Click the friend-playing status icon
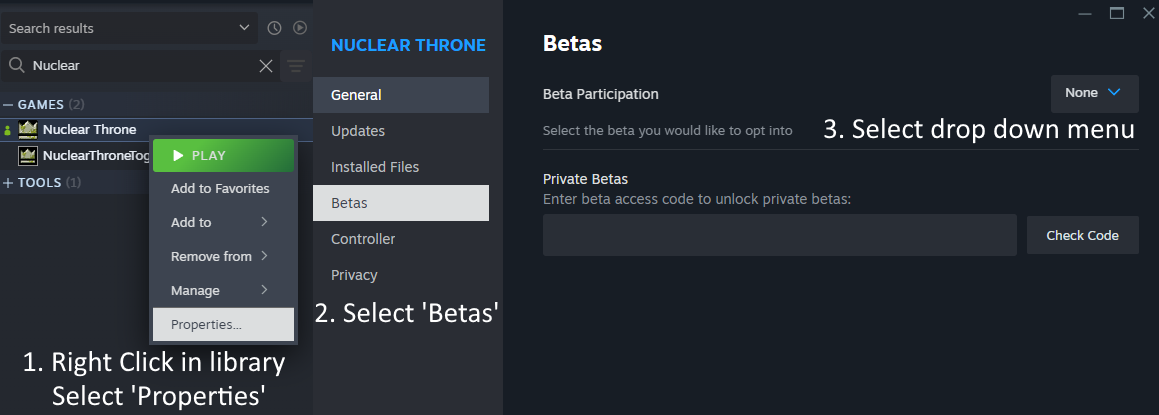The width and height of the screenshot is (1159, 415). click(8, 130)
